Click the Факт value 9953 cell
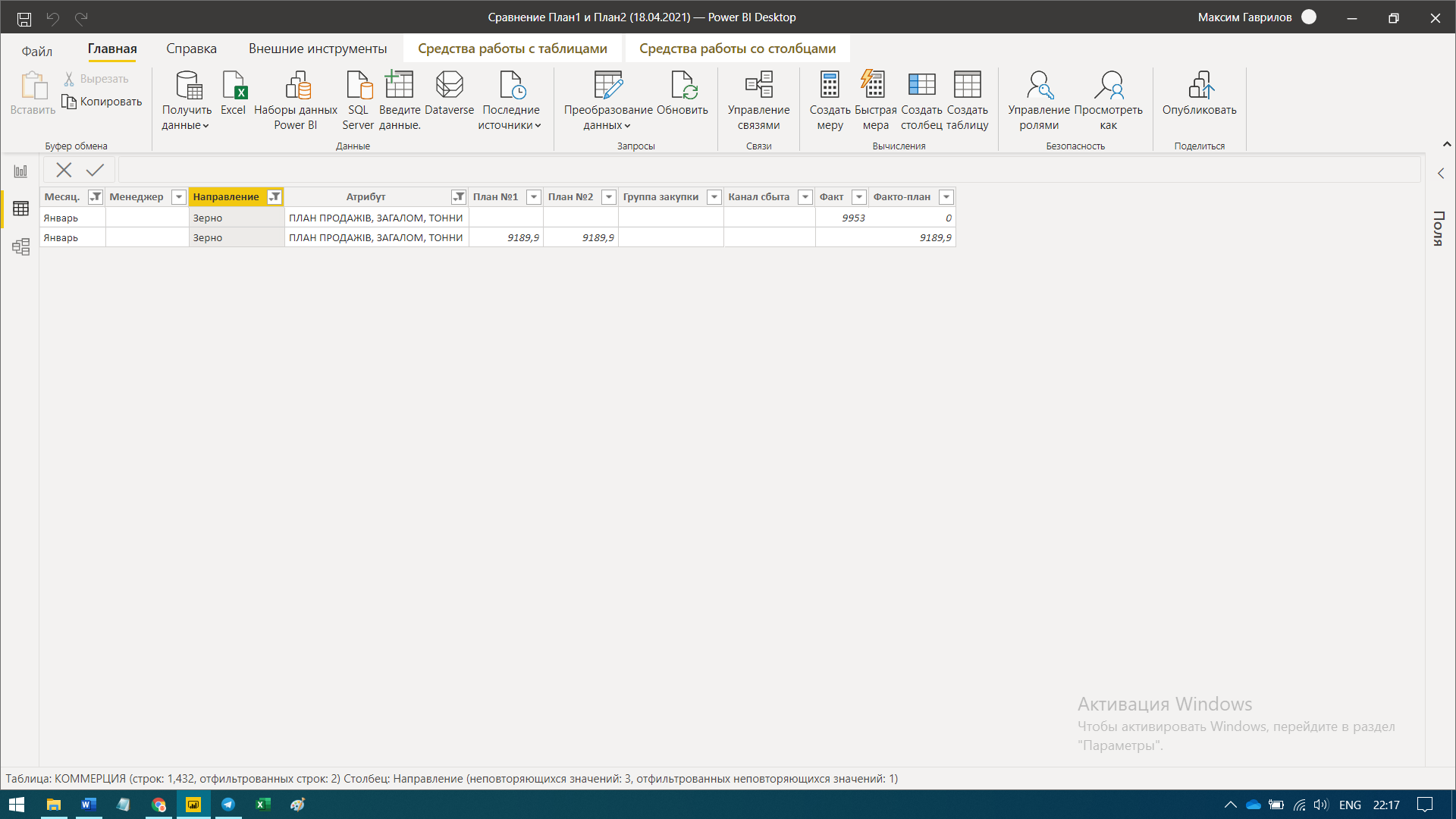The height and width of the screenshot is (819, 1456). pos(842,218)
